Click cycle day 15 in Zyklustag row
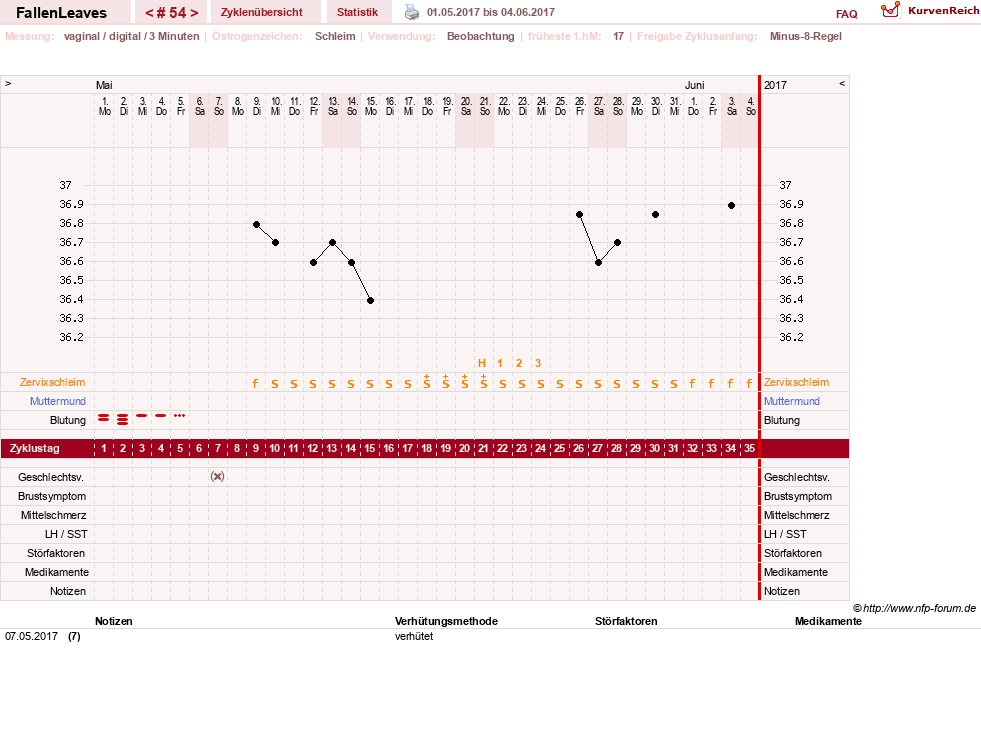Screen dimensions: 981x740 370,449
